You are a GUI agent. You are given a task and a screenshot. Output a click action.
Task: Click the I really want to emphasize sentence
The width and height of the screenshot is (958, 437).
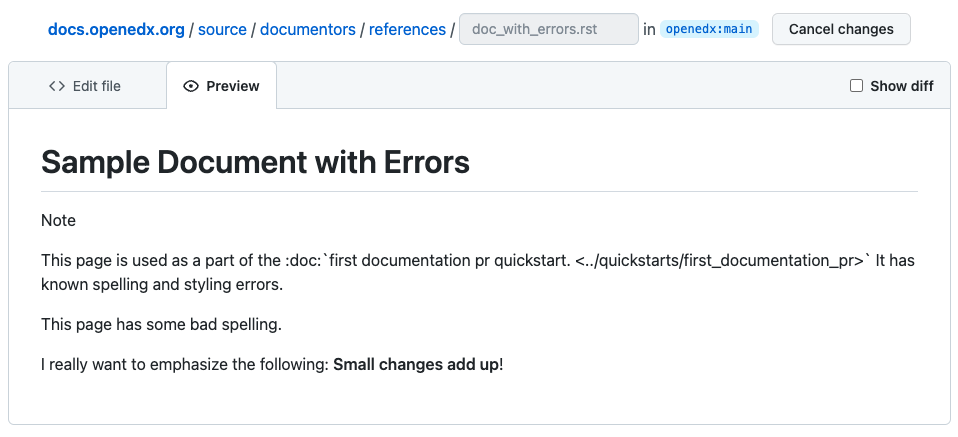(185, 364)
